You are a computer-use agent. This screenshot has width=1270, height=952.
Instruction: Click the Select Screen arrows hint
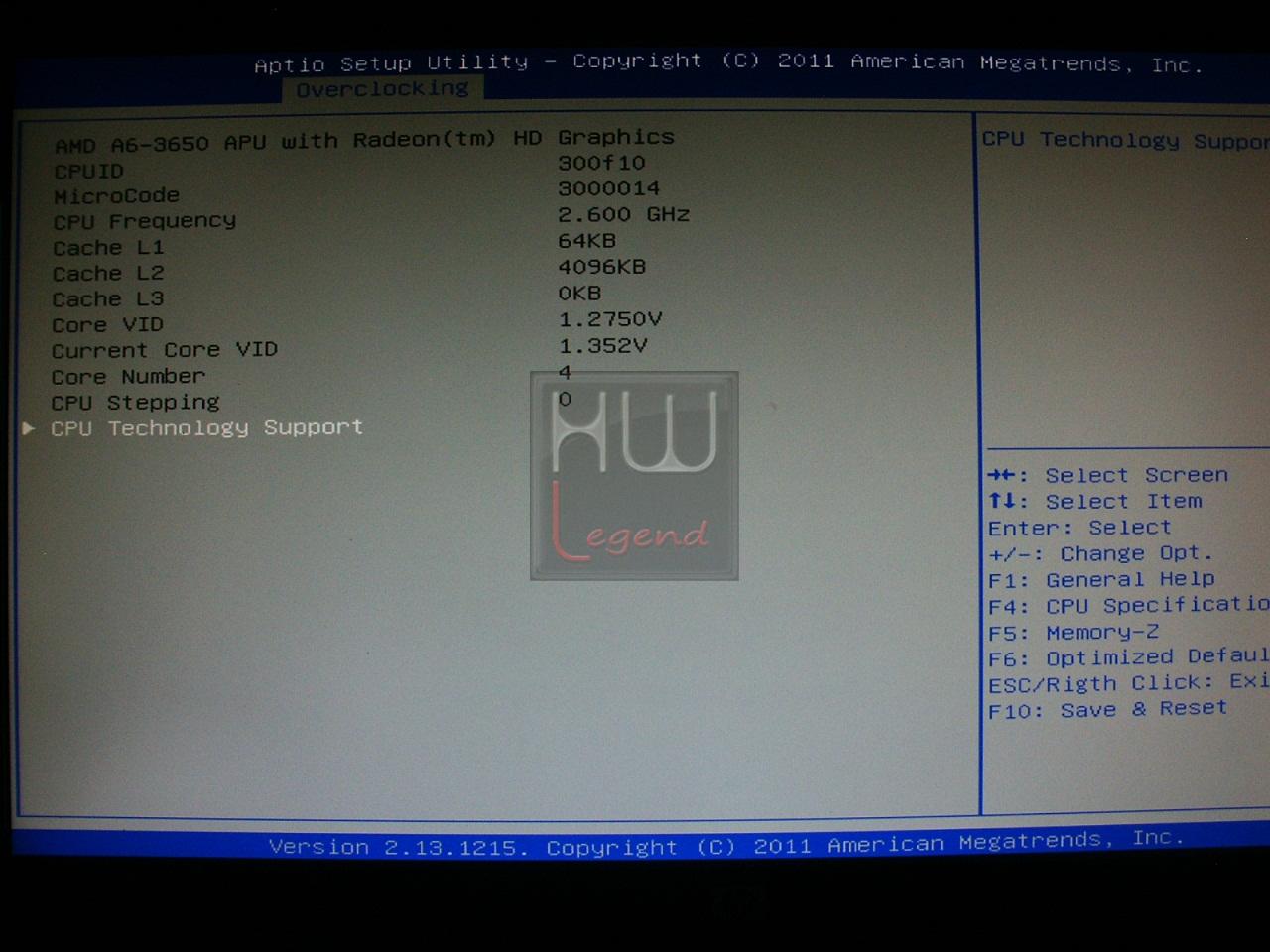pos(1108,475)
